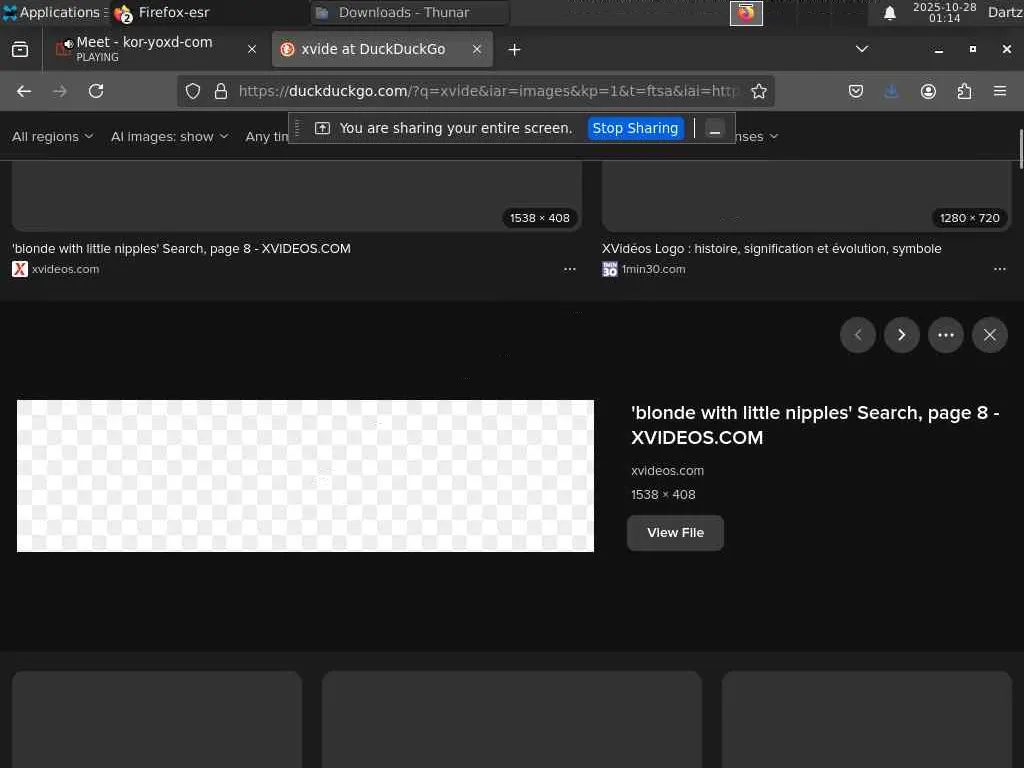
Task: Go forward with the forward arrow
Action: 59,91
